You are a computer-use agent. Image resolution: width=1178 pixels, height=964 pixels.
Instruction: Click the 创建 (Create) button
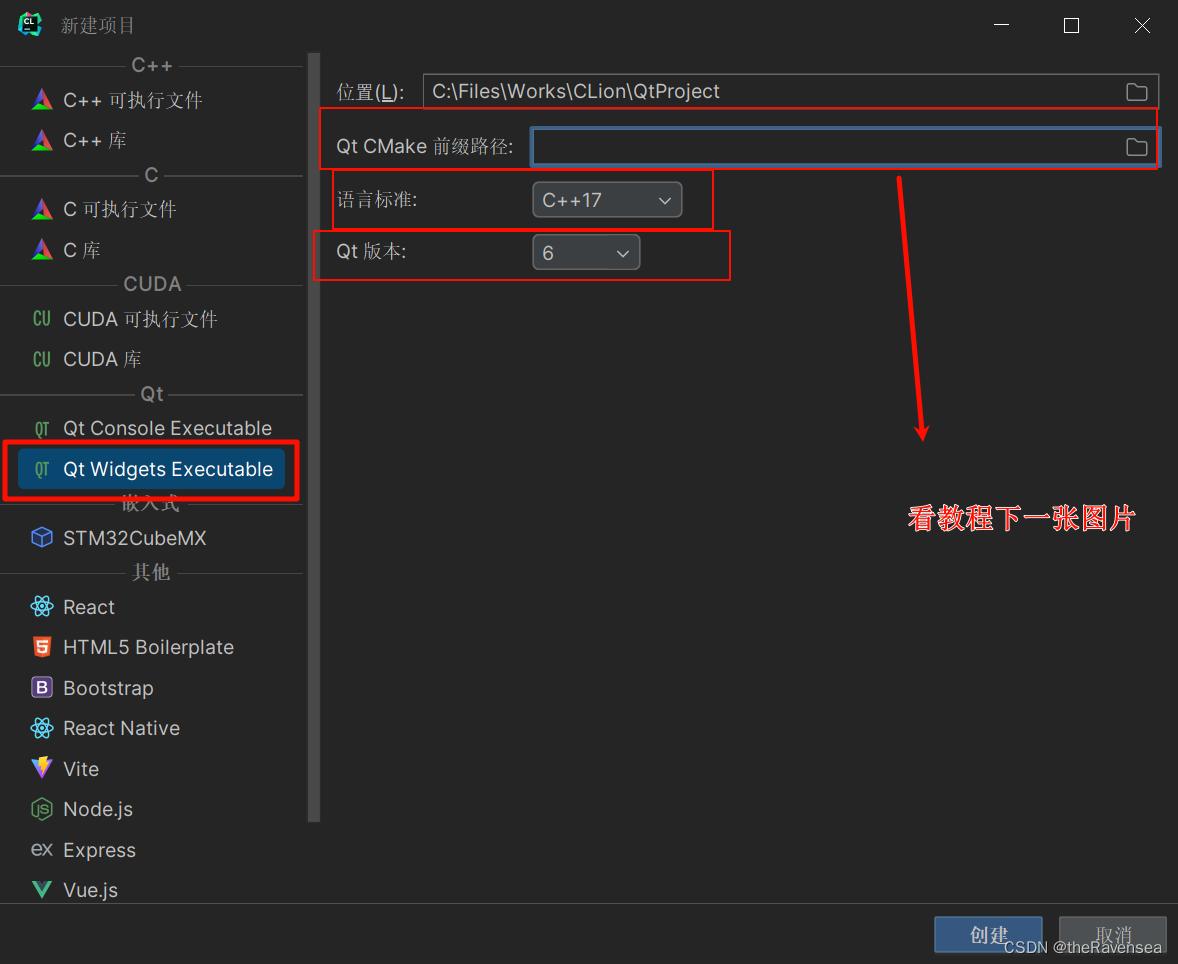point(988,935)
